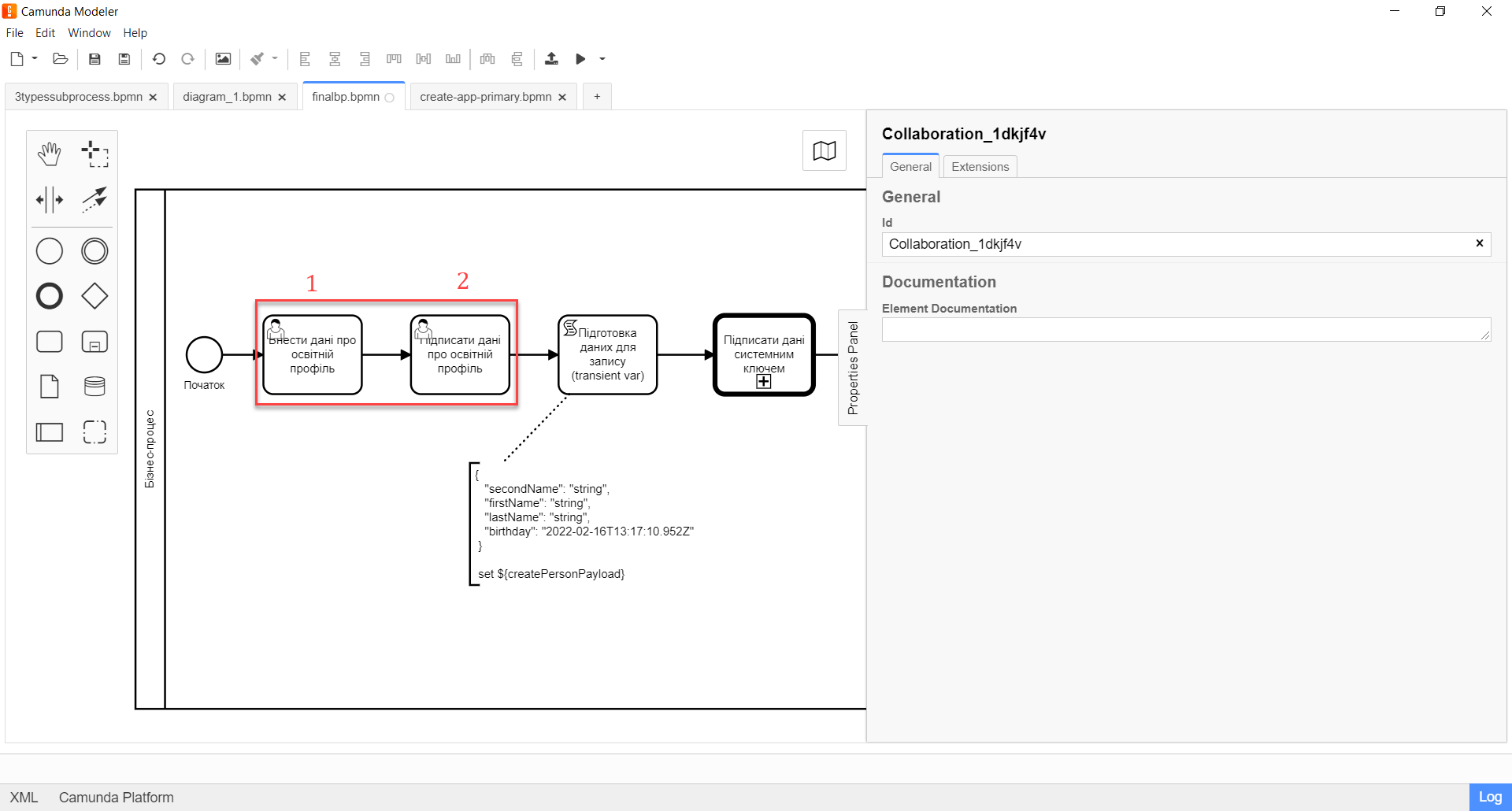Click Camunda Platform in status bar

click(117, 798)
